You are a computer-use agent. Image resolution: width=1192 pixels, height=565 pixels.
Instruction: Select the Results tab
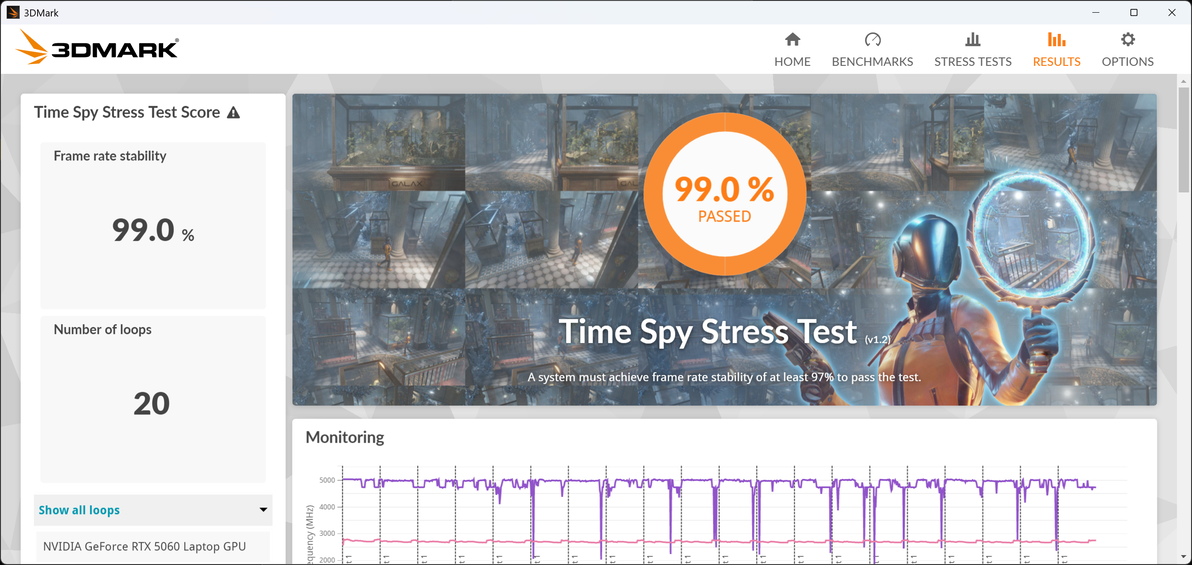1056,49
